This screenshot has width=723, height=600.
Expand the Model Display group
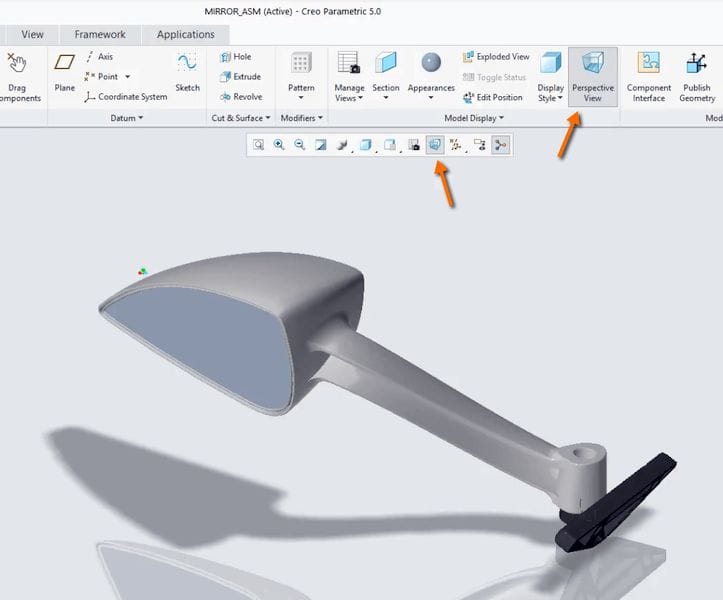[x=474, y=118]
